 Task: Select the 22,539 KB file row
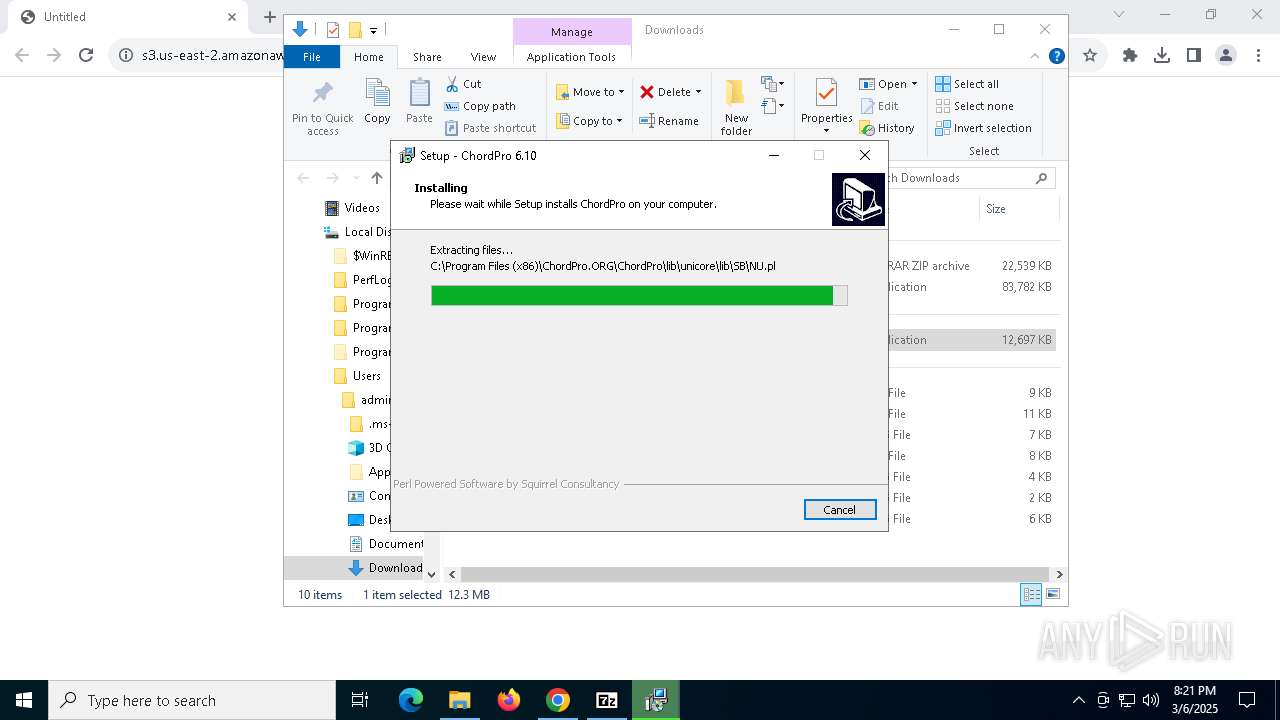click(971, 266)
